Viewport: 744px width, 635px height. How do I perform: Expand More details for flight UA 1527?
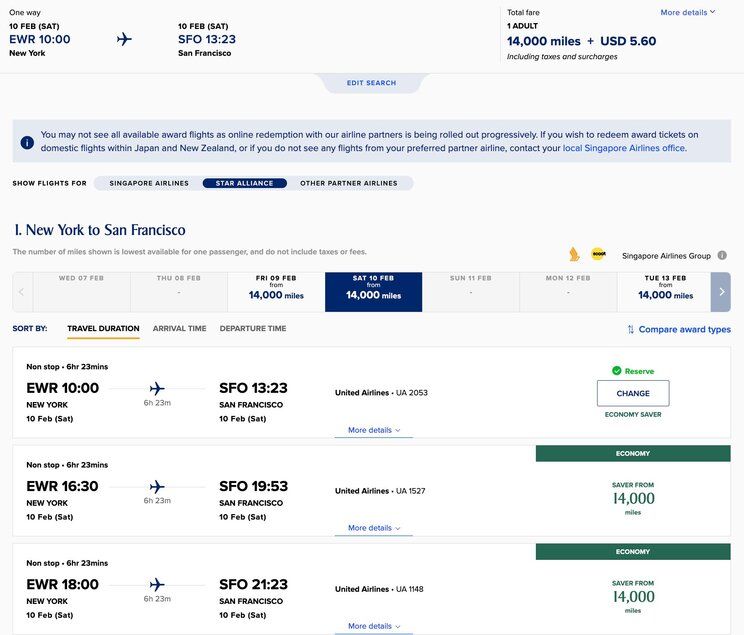pyautogui.click(x=373, y=528)
